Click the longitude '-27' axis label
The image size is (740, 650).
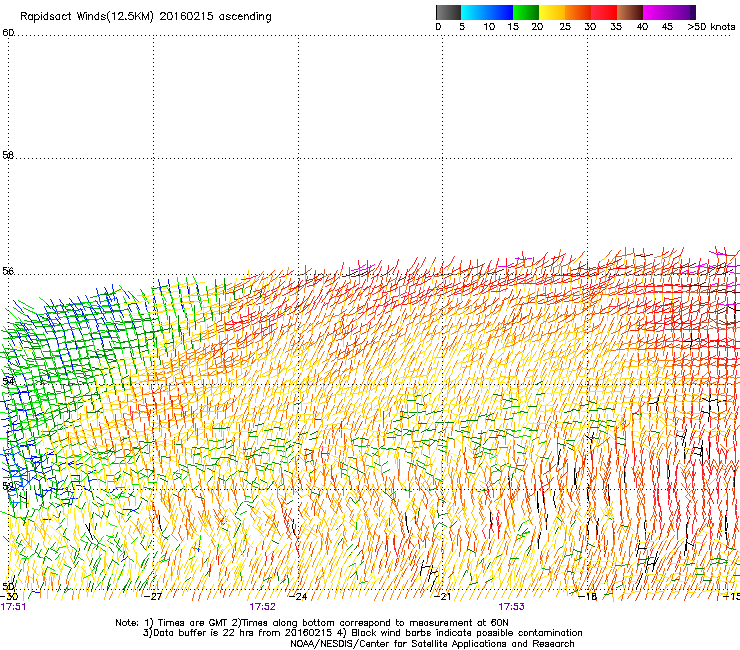tap(153, 597)
